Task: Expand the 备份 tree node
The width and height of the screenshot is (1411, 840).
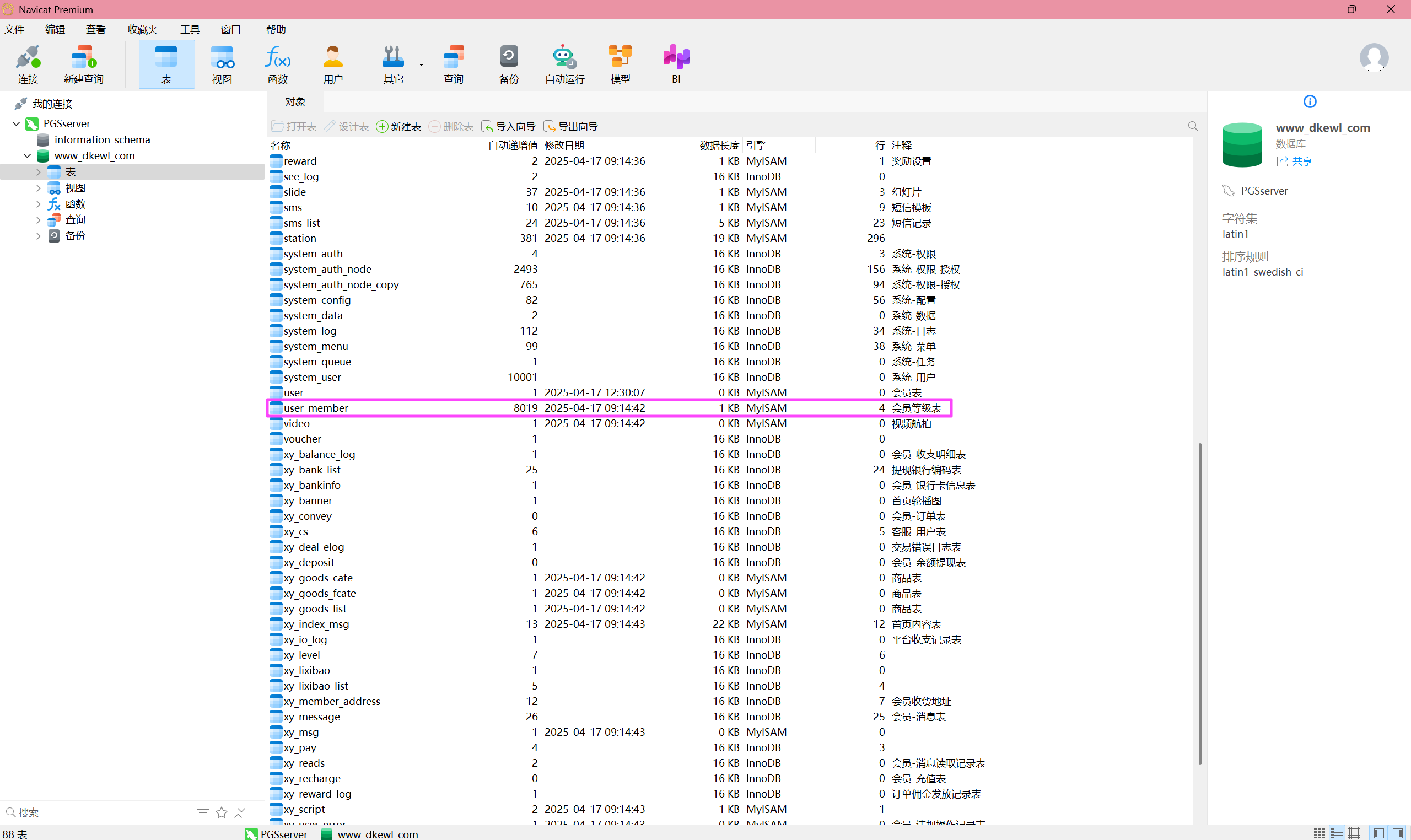Action: [x=39, y=235]
